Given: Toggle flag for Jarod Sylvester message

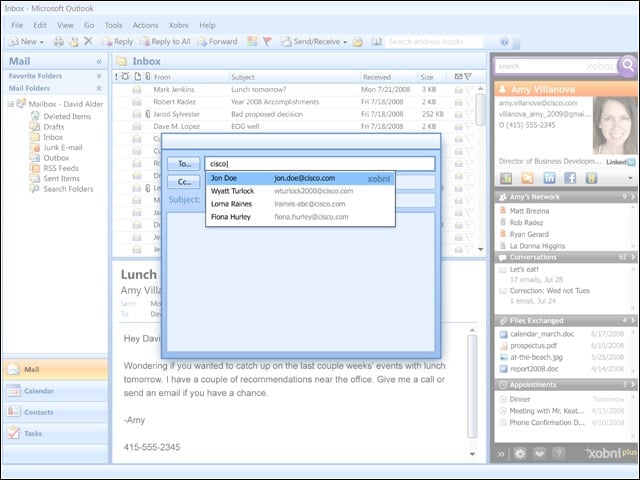Looking at the screenshot, I should point(468,114).
